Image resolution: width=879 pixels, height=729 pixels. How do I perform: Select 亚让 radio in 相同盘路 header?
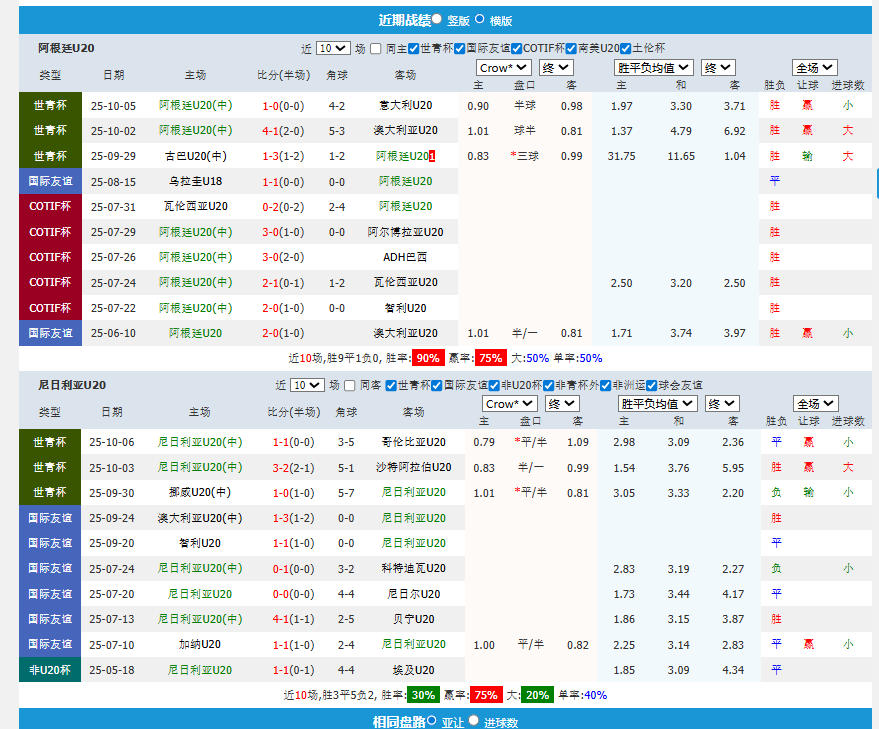432,720
